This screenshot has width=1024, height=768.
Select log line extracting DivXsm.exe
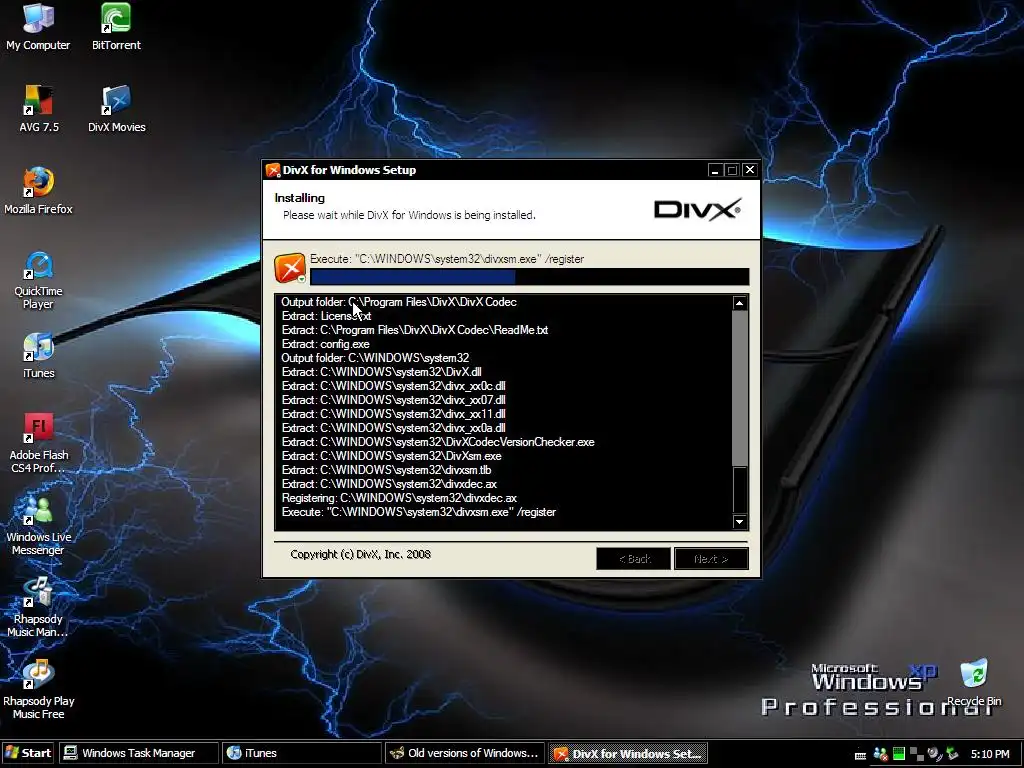click(x=391, y=456)
